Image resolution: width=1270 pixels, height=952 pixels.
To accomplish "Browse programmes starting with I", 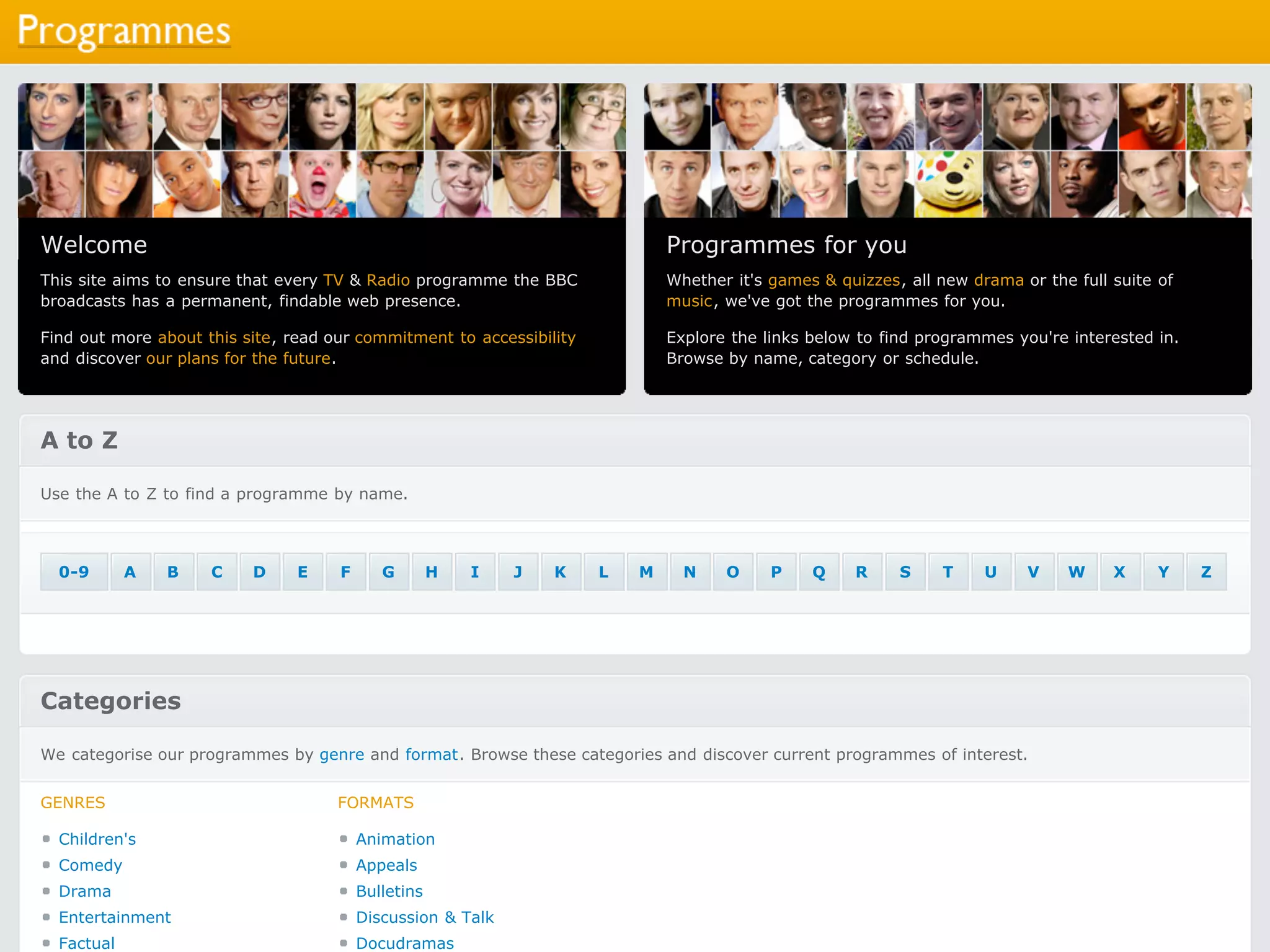I will click(x=474, y=571).
